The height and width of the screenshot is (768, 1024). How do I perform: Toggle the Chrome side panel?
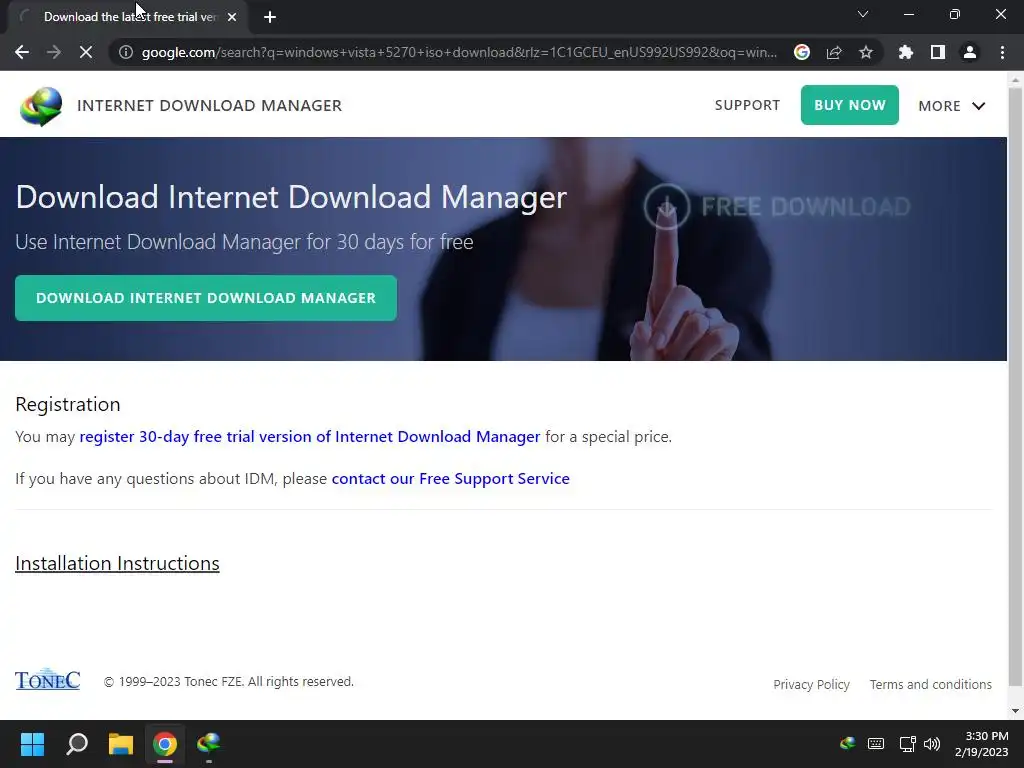click(x=938, y=52)
